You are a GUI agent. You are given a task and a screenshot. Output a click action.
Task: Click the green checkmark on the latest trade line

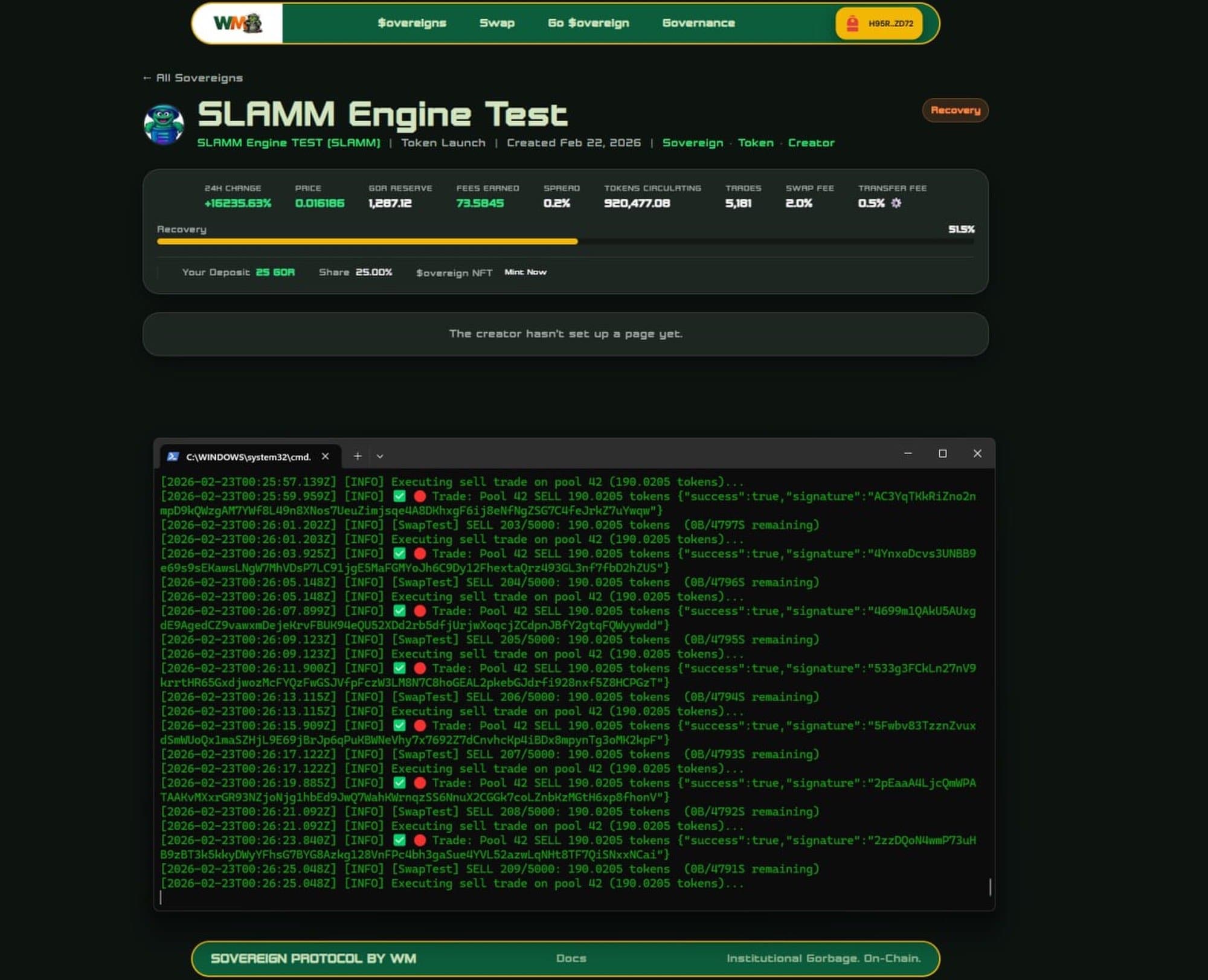400,840
